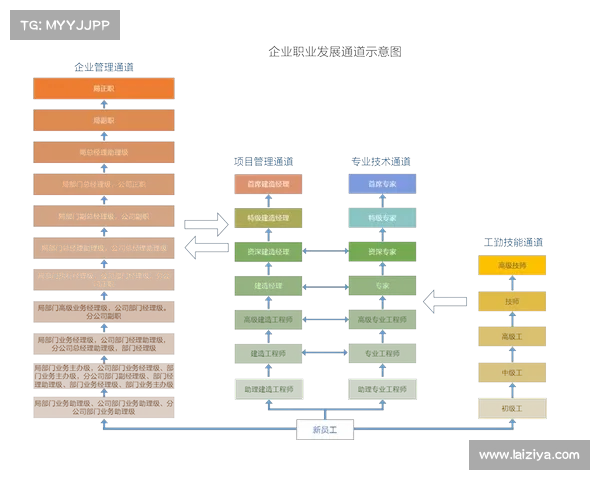Click the www.laiziya.com watermark link
600x480 pixels.
click(529, 455)
